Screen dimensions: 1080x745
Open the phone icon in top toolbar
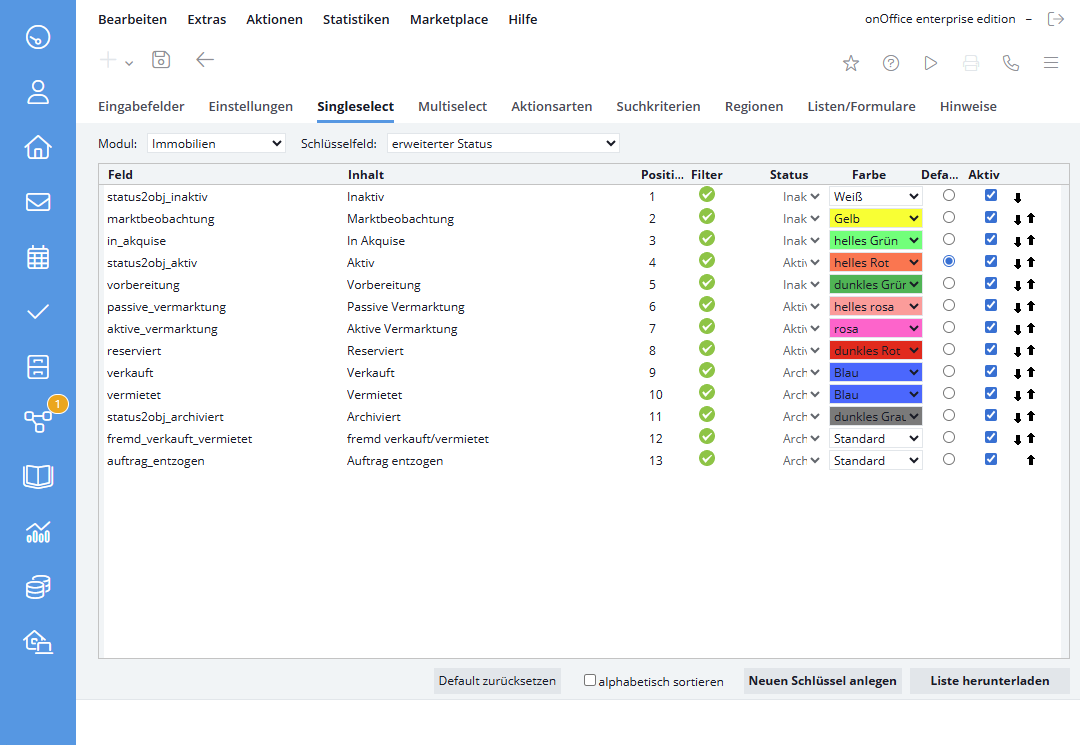point(1011,63)
